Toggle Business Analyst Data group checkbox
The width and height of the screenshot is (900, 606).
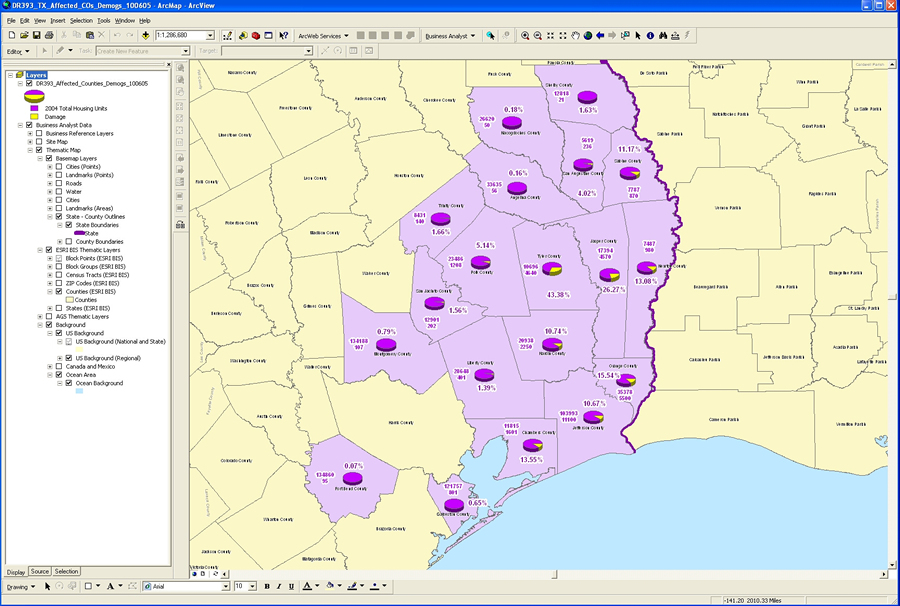point(29,125)
